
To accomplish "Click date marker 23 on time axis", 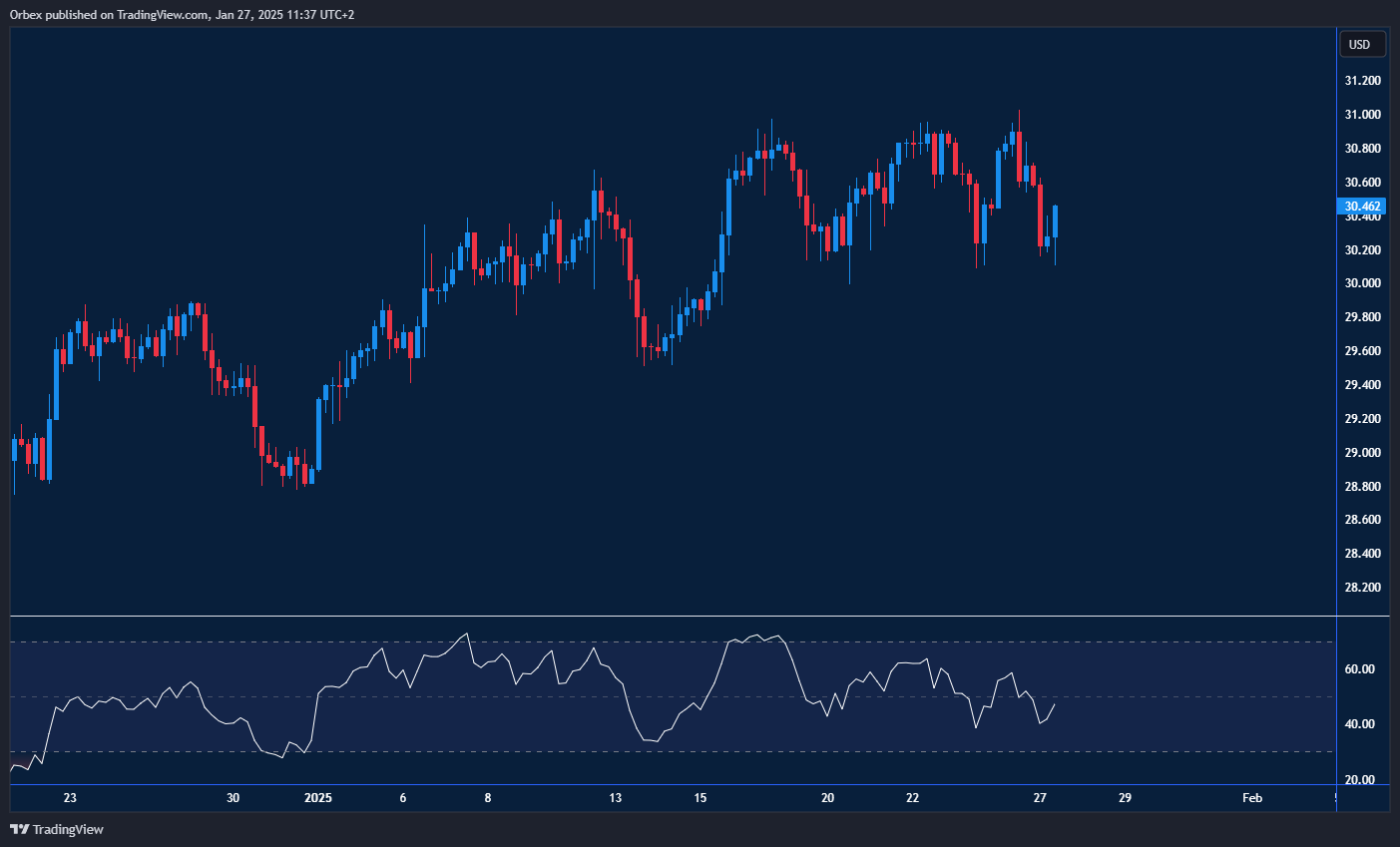I will [70, 798].
